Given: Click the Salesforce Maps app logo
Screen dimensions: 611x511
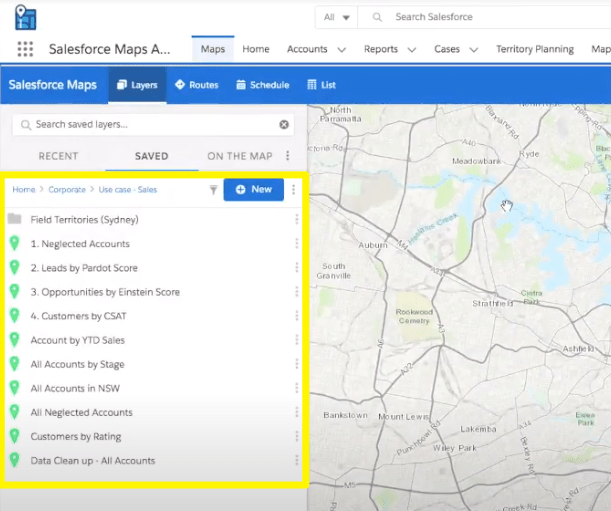Looking at the screenshot, I should [25, 18].
